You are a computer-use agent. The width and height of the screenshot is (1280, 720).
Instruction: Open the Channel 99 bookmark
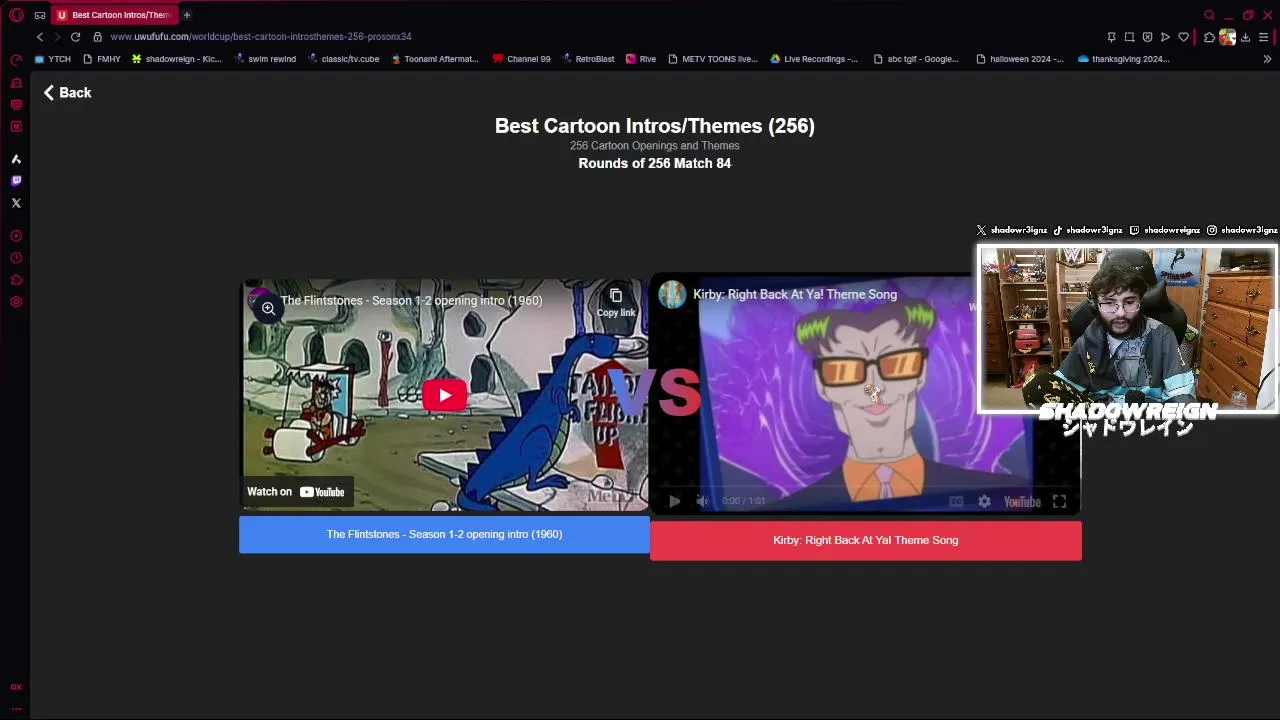point(521,59)
